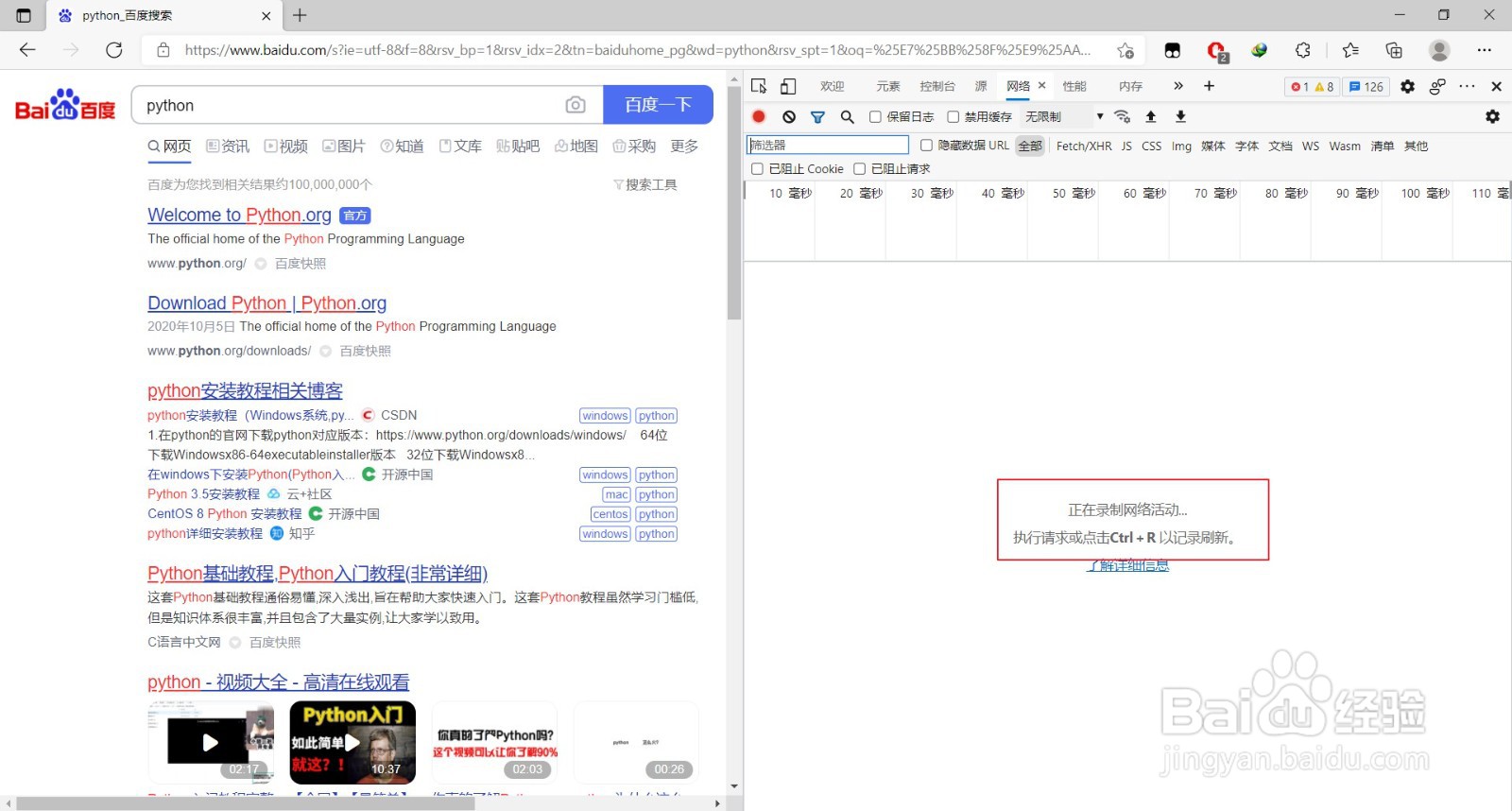Open Welcome to Python.org link
The width and height of the screenshot is (1512, 811).
coord(239,216)
